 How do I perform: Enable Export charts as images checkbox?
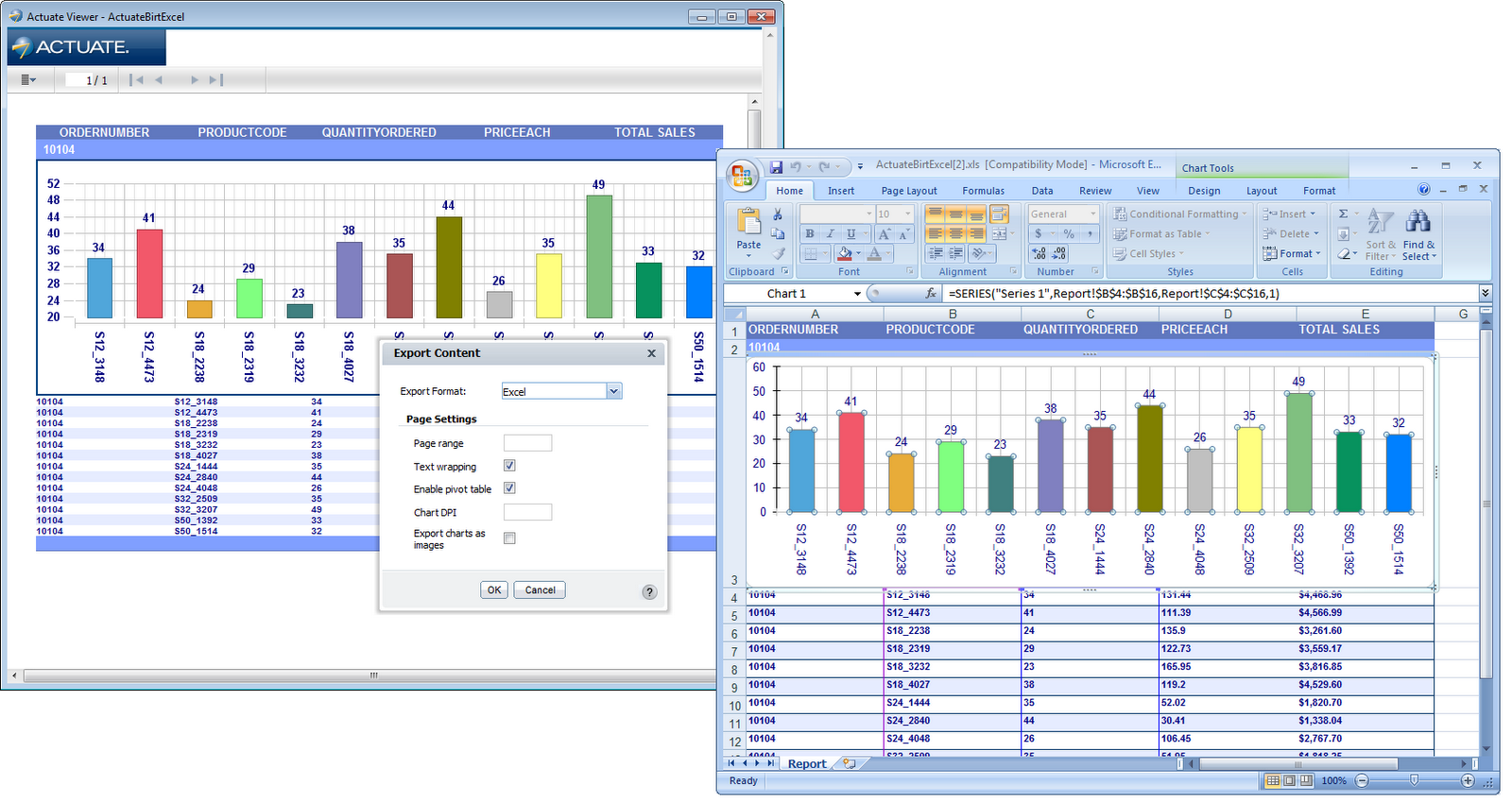click(509, 538)
